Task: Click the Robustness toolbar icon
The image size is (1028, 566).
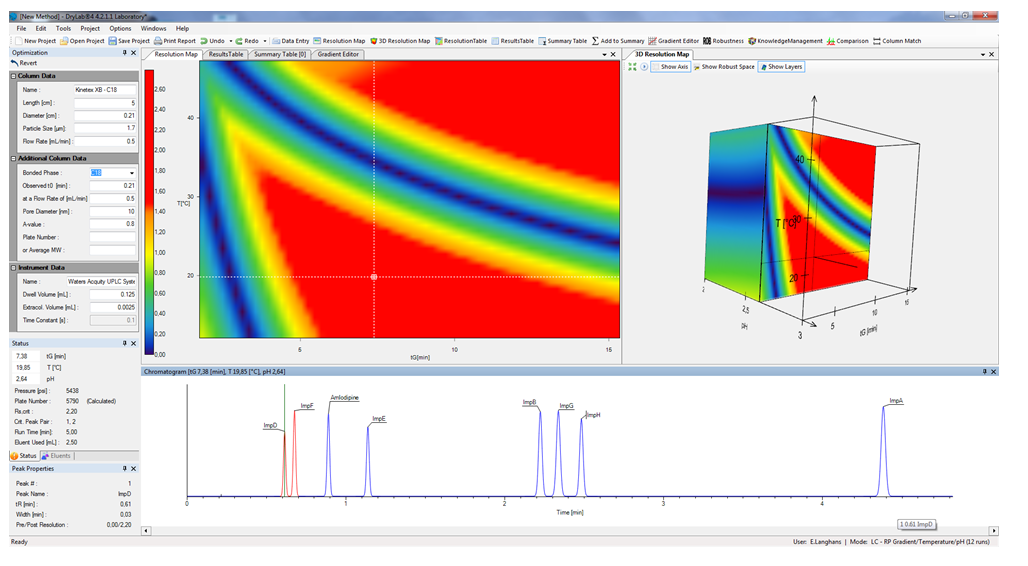Action: 708,41
